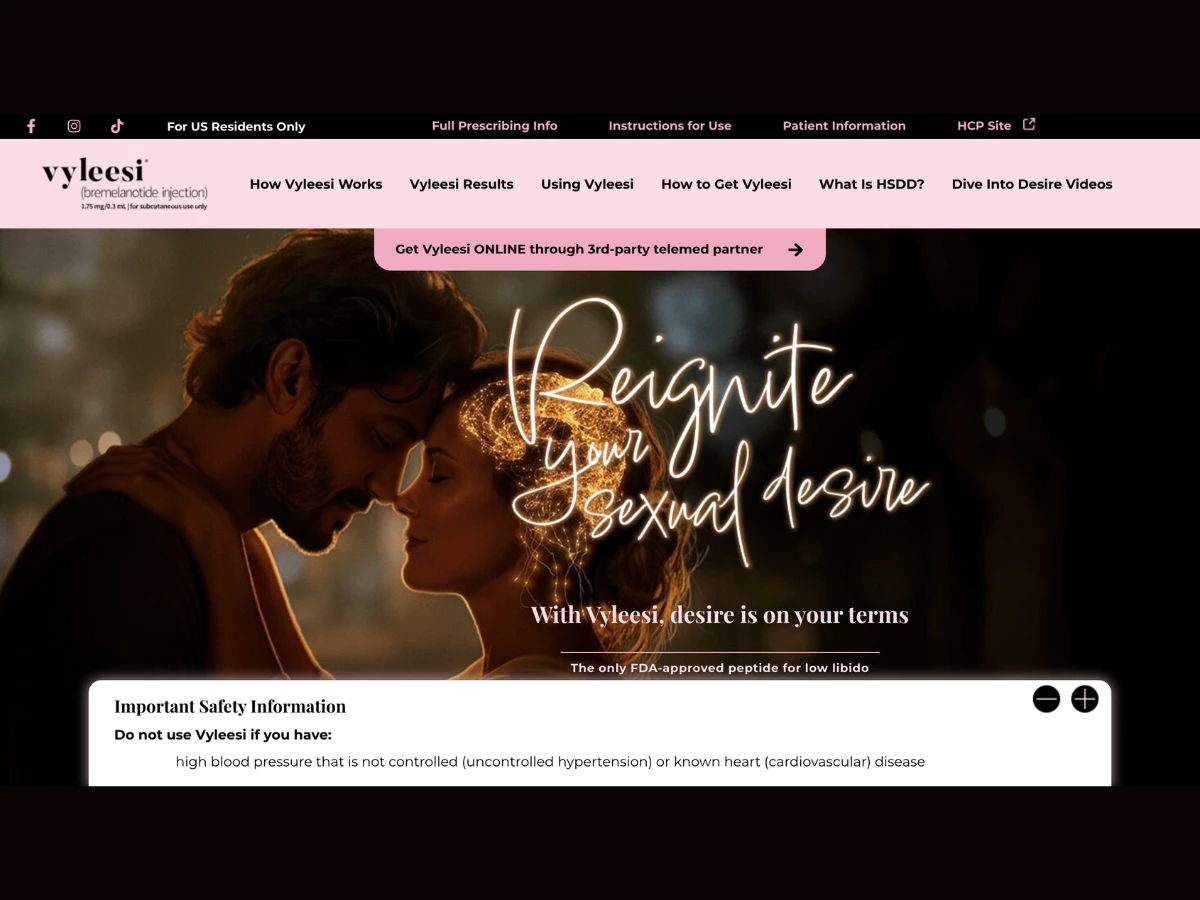Click 'The only FDA-approved peptide for low libido'

[720, 668]
